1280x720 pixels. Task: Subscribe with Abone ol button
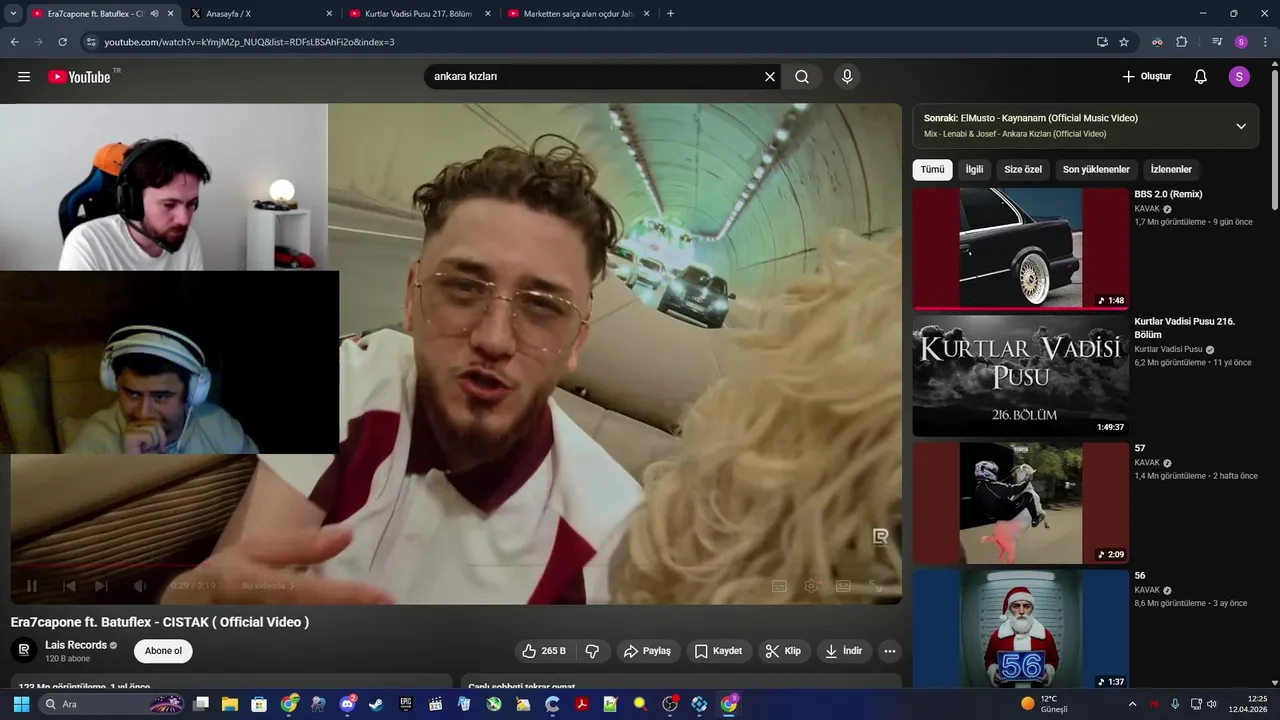pyautogui.click(x=164, y=651)
